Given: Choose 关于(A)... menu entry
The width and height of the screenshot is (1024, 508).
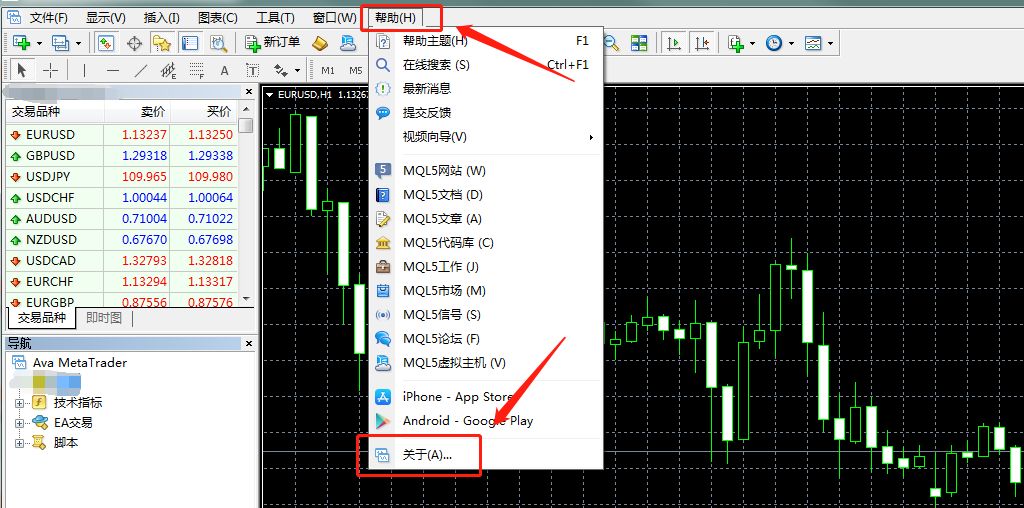Looking at the screenshot, I should 485,455.
